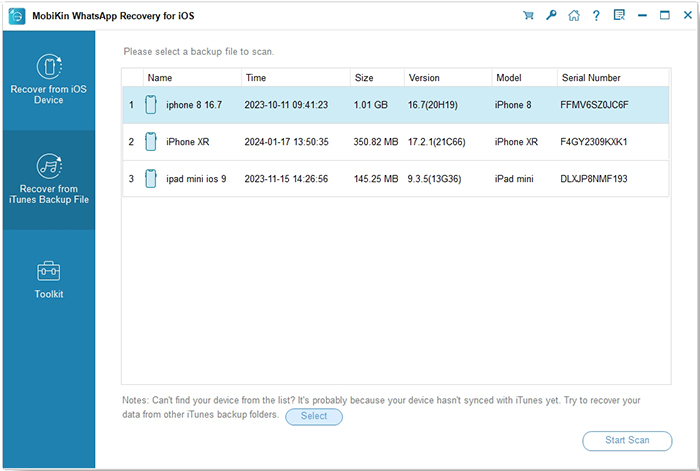
Task: Click the key register icon
Action: click(x=551, y=15)
